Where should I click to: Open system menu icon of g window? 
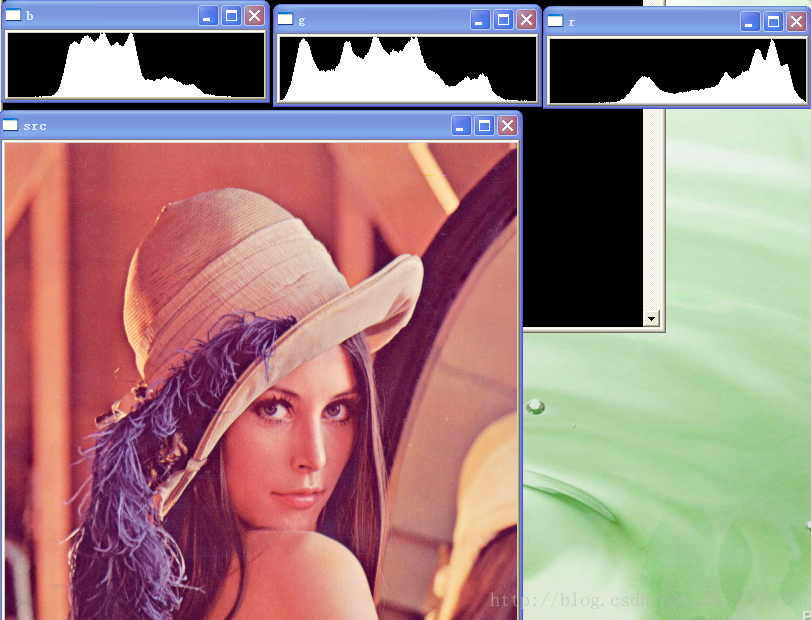(x=285, y=19)
